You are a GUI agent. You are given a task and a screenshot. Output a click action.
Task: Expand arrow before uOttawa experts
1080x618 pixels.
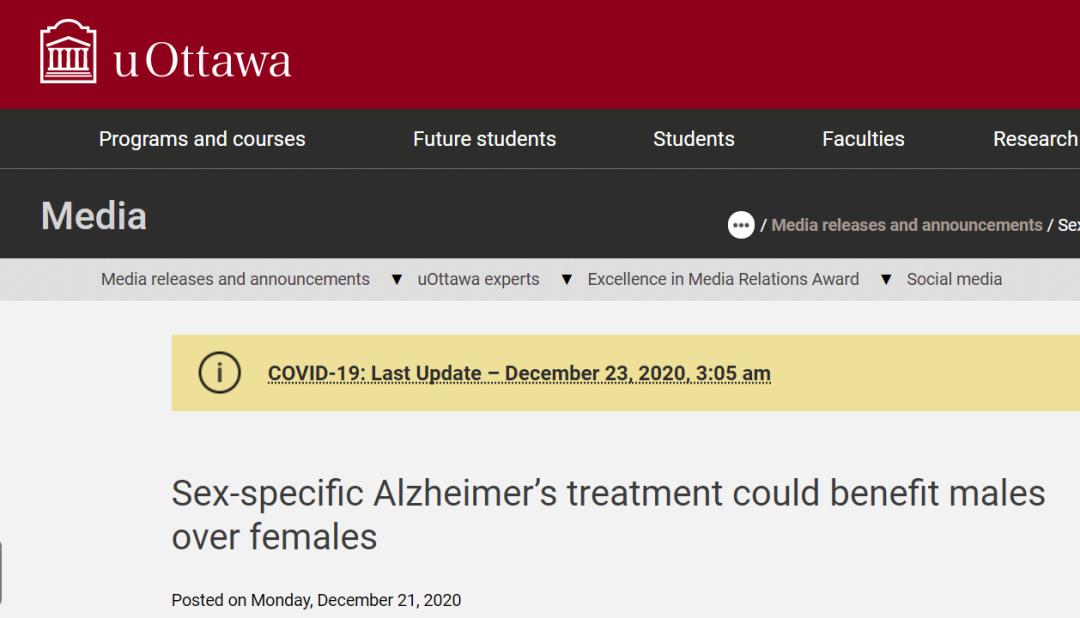397,280
